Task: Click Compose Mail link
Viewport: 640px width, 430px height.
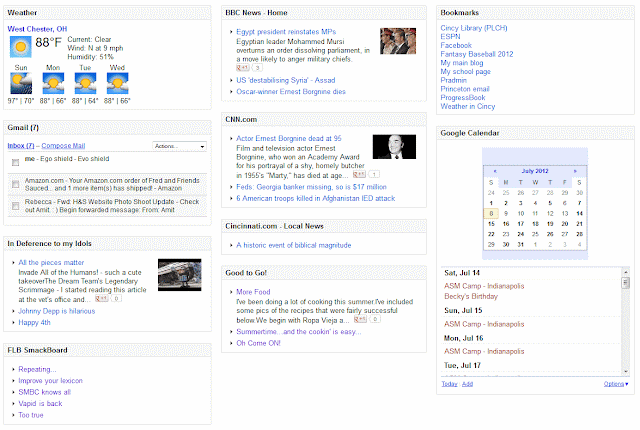Action: tap(63, 146)
